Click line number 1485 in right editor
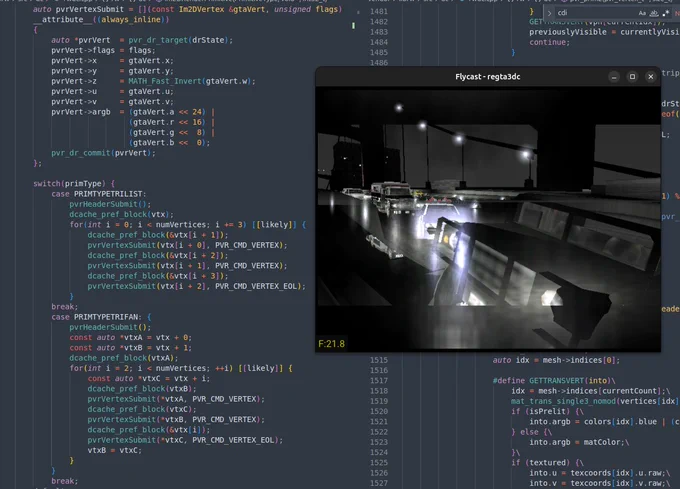 (379, 52)
